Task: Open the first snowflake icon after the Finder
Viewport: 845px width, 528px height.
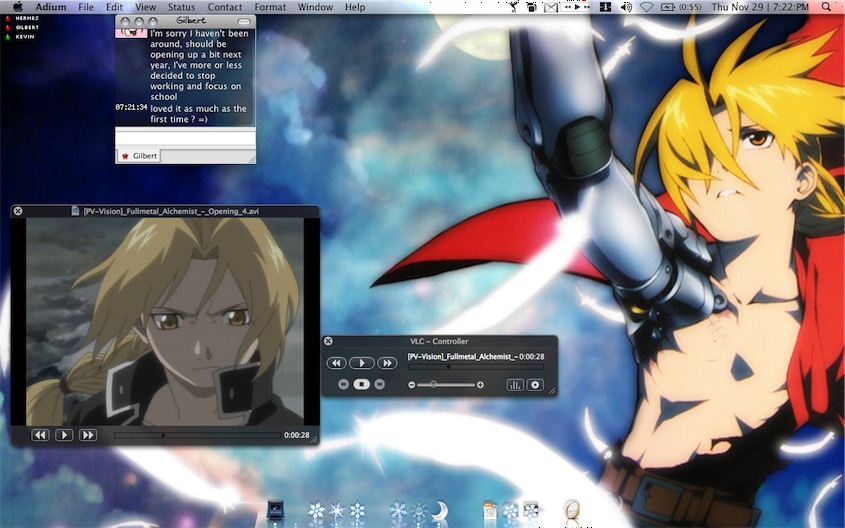Action: (x=316, y=511)
